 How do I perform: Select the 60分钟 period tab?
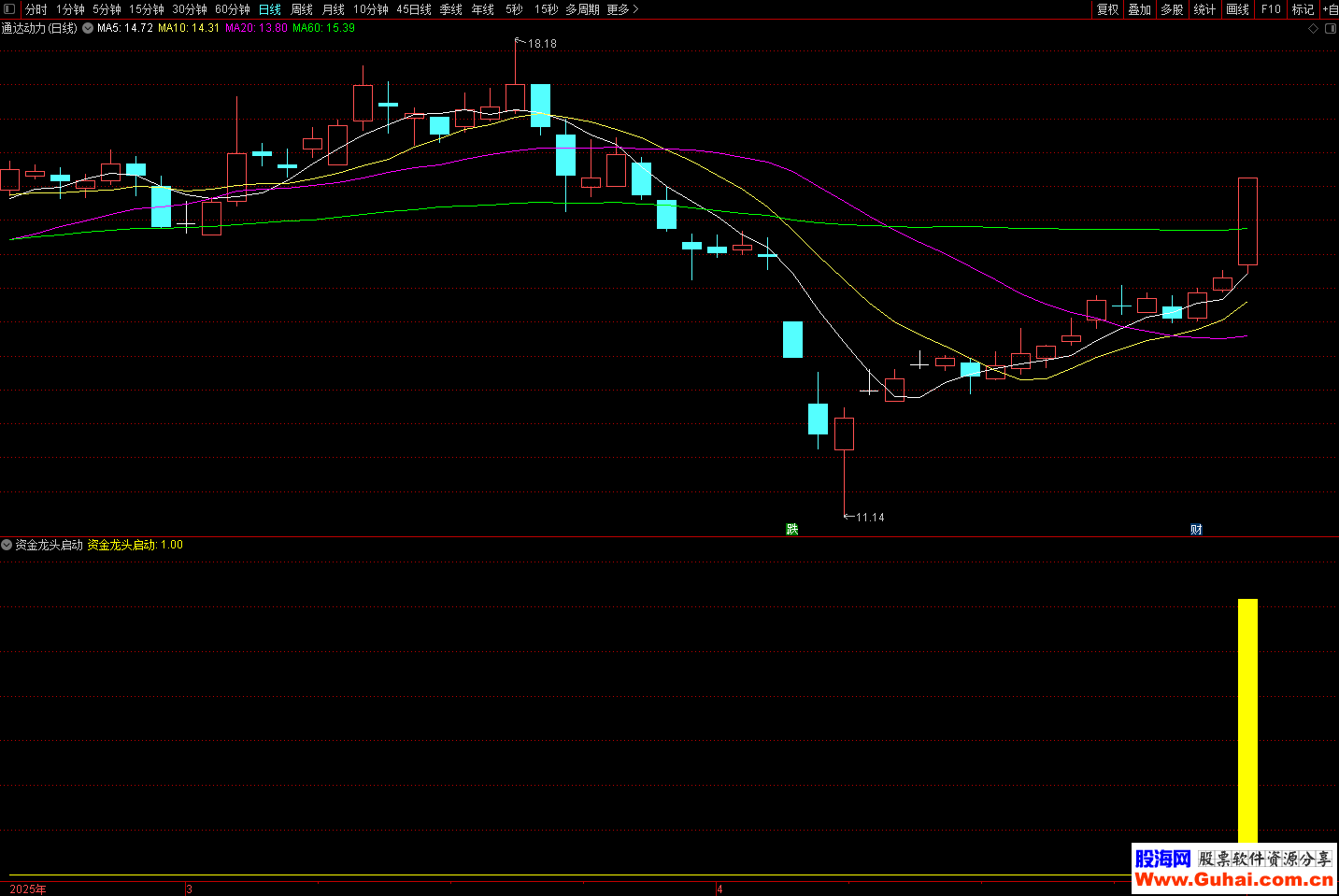[233, 9]
